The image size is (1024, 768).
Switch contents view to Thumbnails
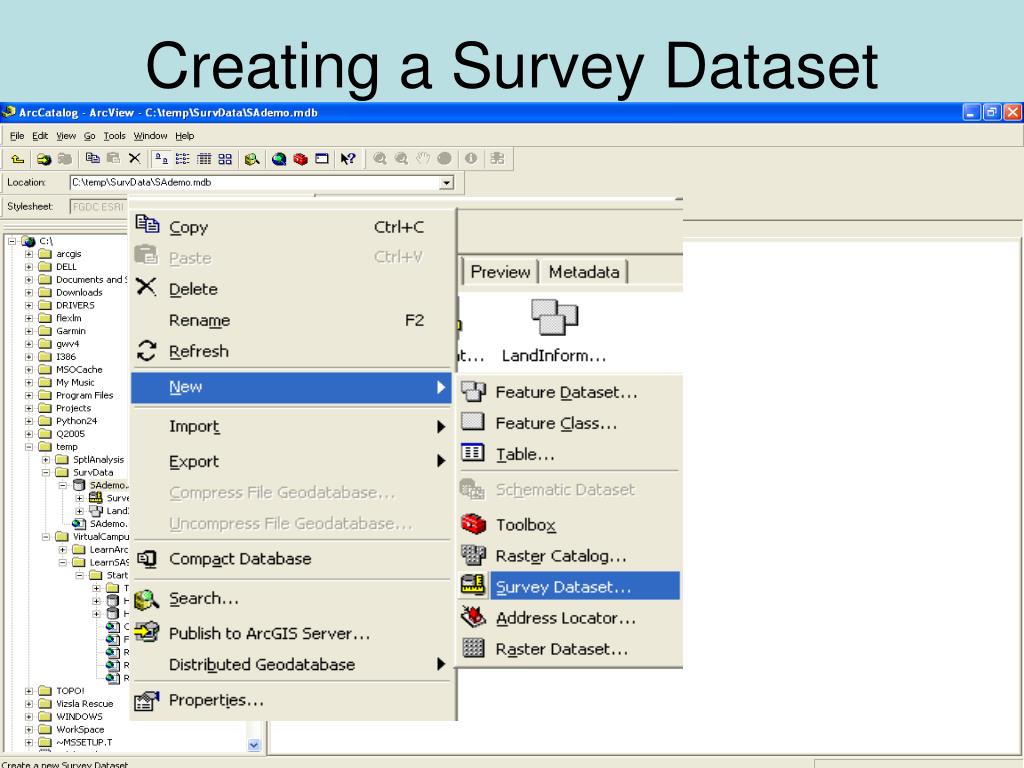225,159
